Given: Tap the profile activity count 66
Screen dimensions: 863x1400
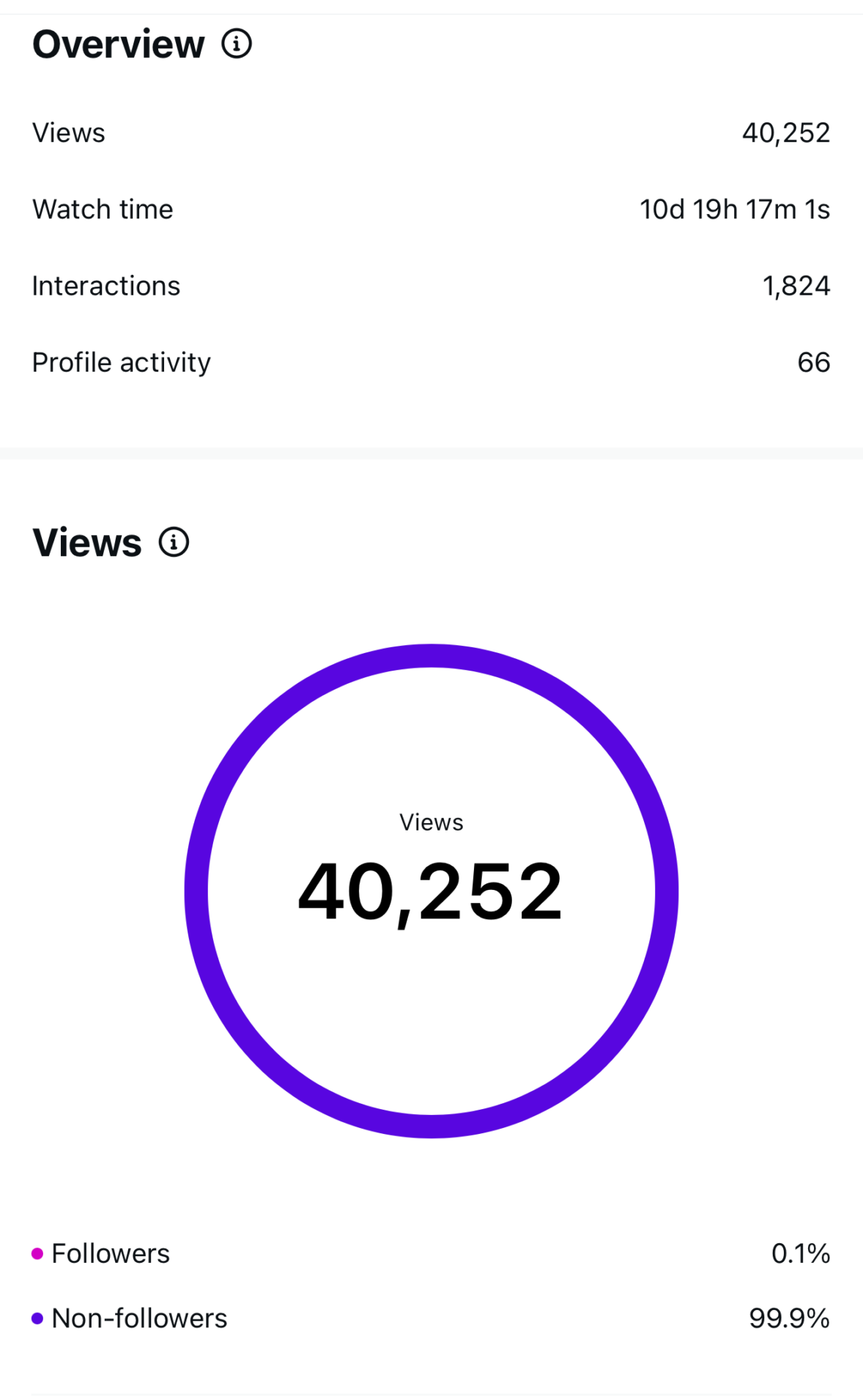Looking at the screenshot, I should 813,363.
